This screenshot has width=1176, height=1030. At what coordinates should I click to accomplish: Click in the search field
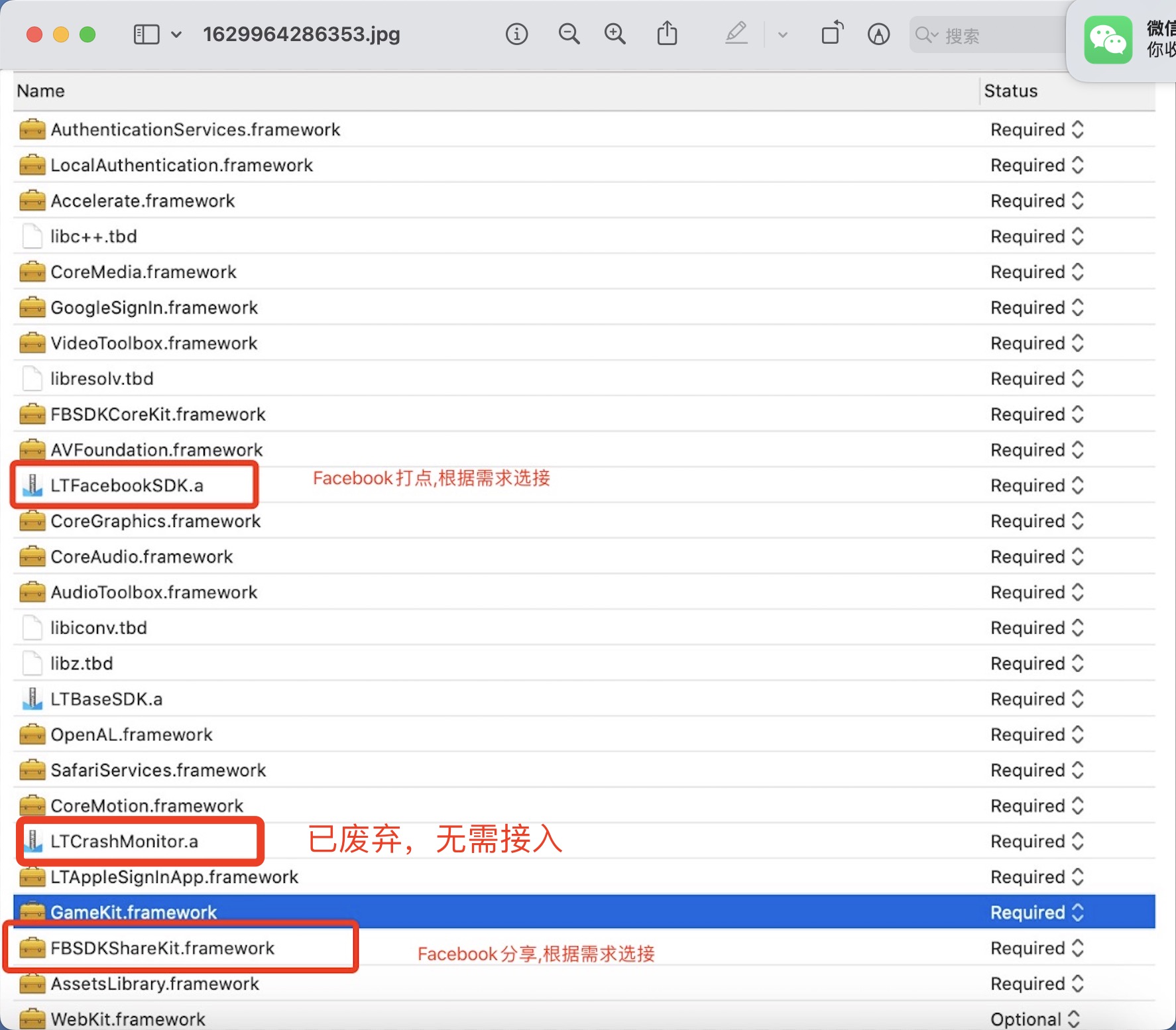click(x=994, y=35)
